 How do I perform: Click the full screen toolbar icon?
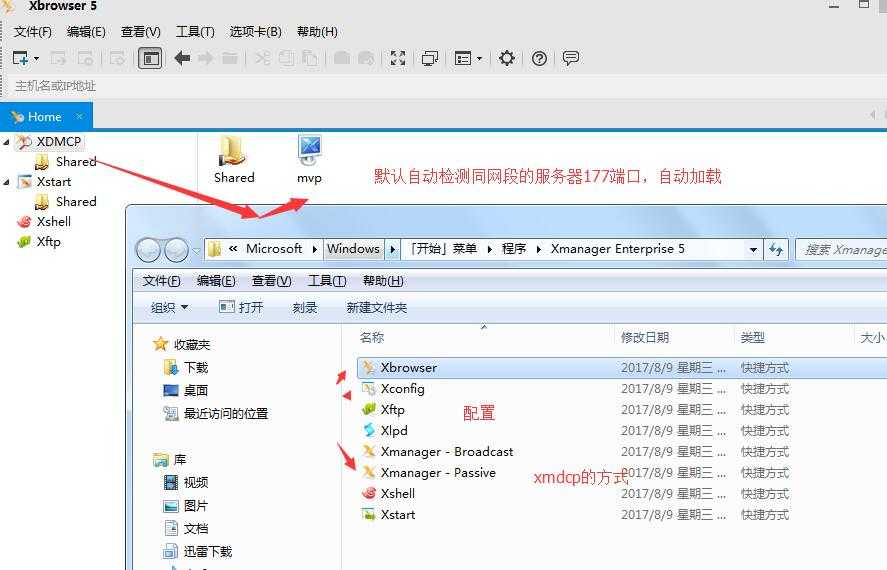point(398,58)
